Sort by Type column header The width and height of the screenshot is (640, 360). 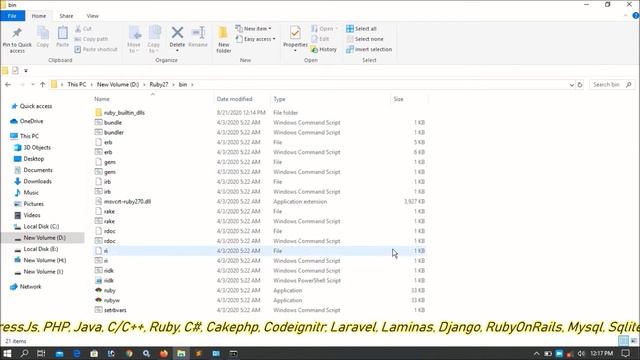(x=280, y=99)
